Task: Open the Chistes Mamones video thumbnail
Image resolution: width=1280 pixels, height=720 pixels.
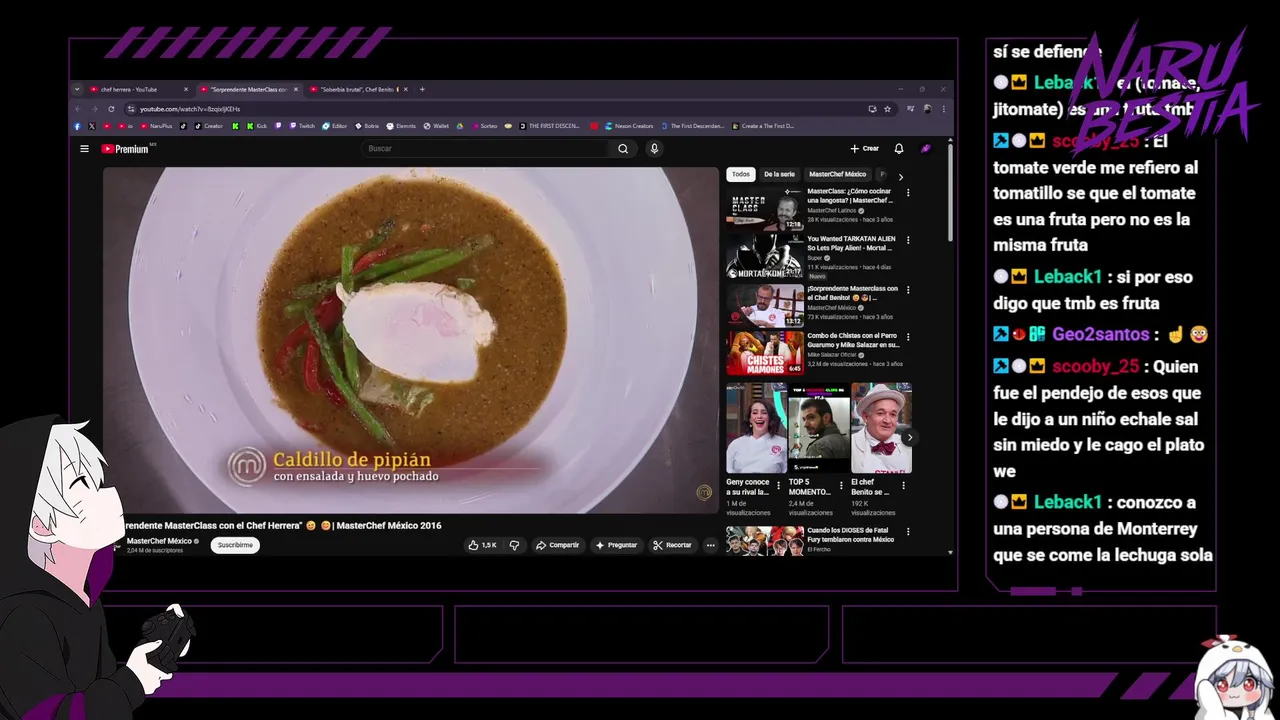Action: (x=765, y=353)
